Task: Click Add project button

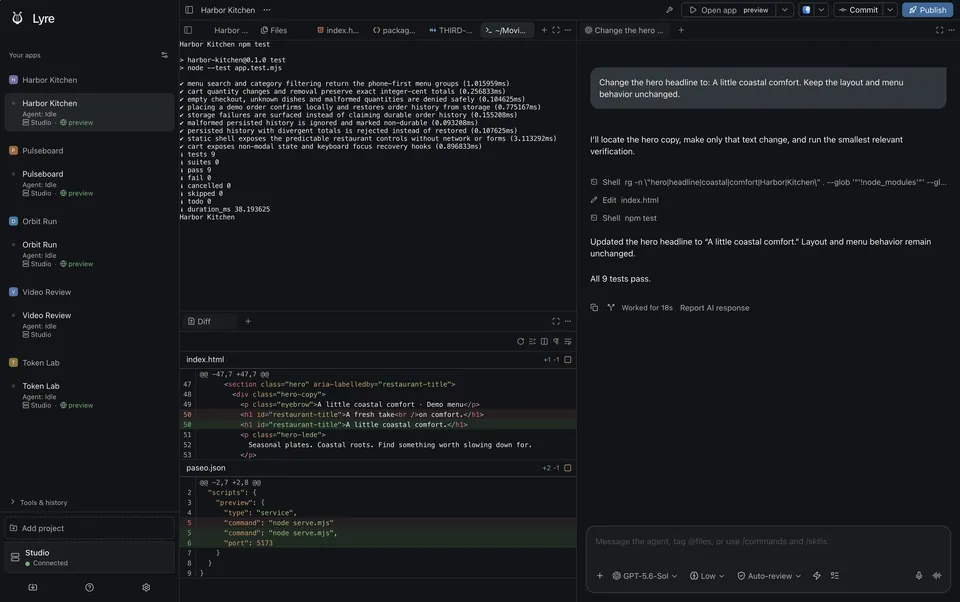Action: click(x=89, y=529)
